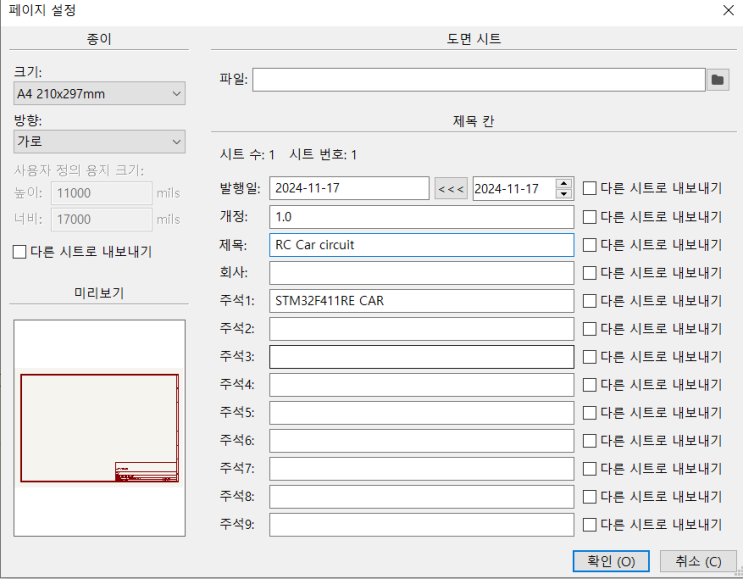Click the 주석1 field STM32F411RE CAR
743x579 pixels.
tap(422, 301)
